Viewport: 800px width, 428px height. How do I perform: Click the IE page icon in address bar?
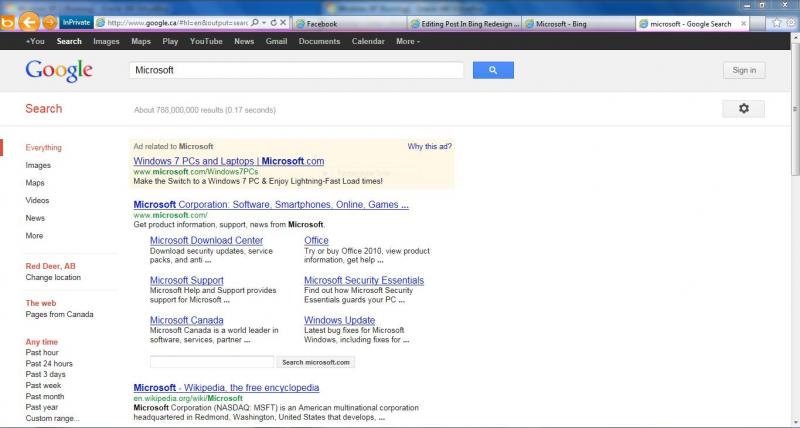pos(101,23)
